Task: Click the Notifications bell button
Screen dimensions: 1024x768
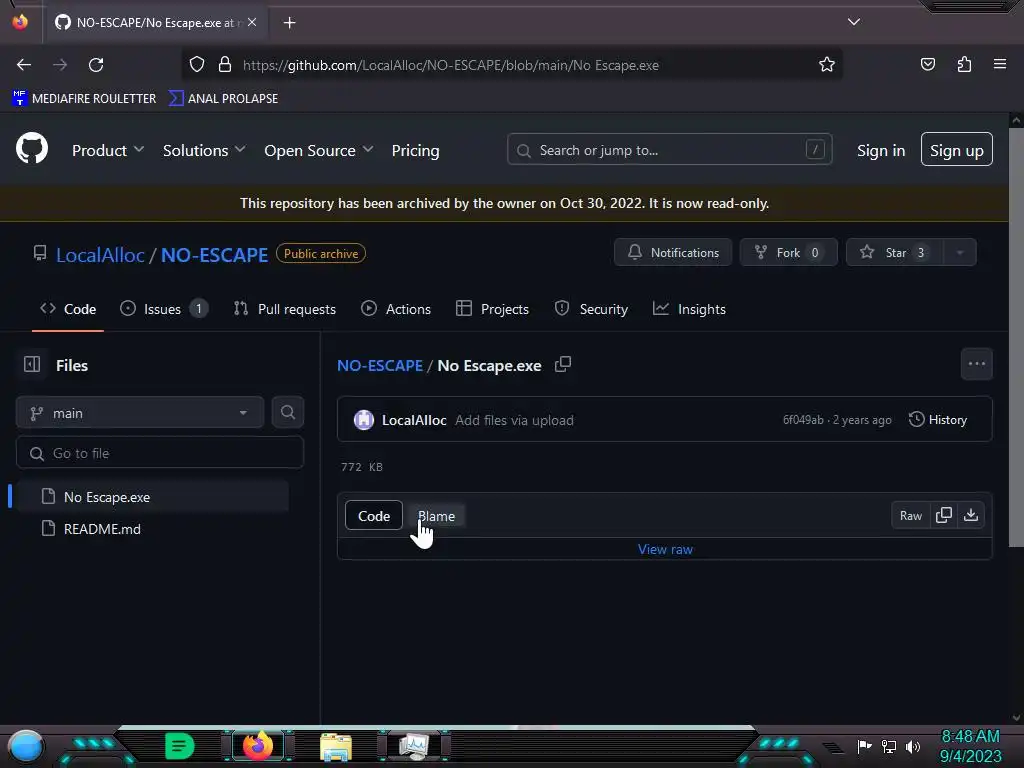Action: coord(673,253)
